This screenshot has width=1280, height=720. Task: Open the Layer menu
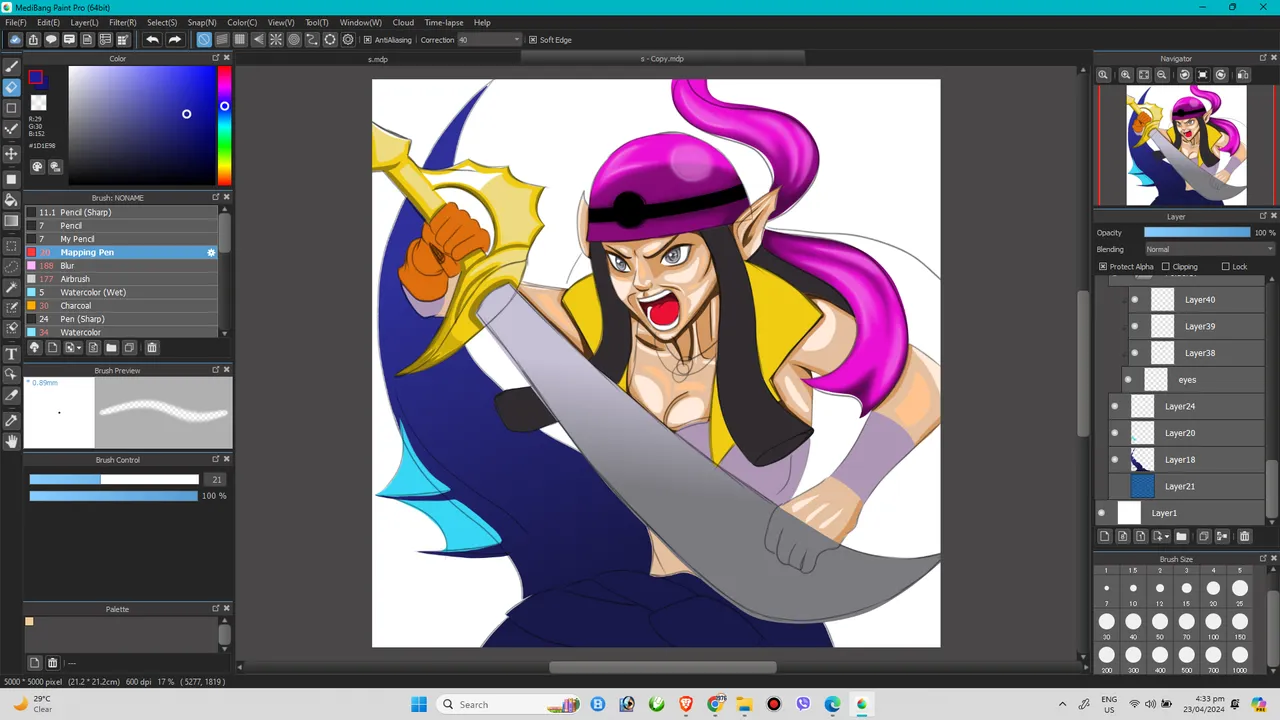(x=84, y=22)
